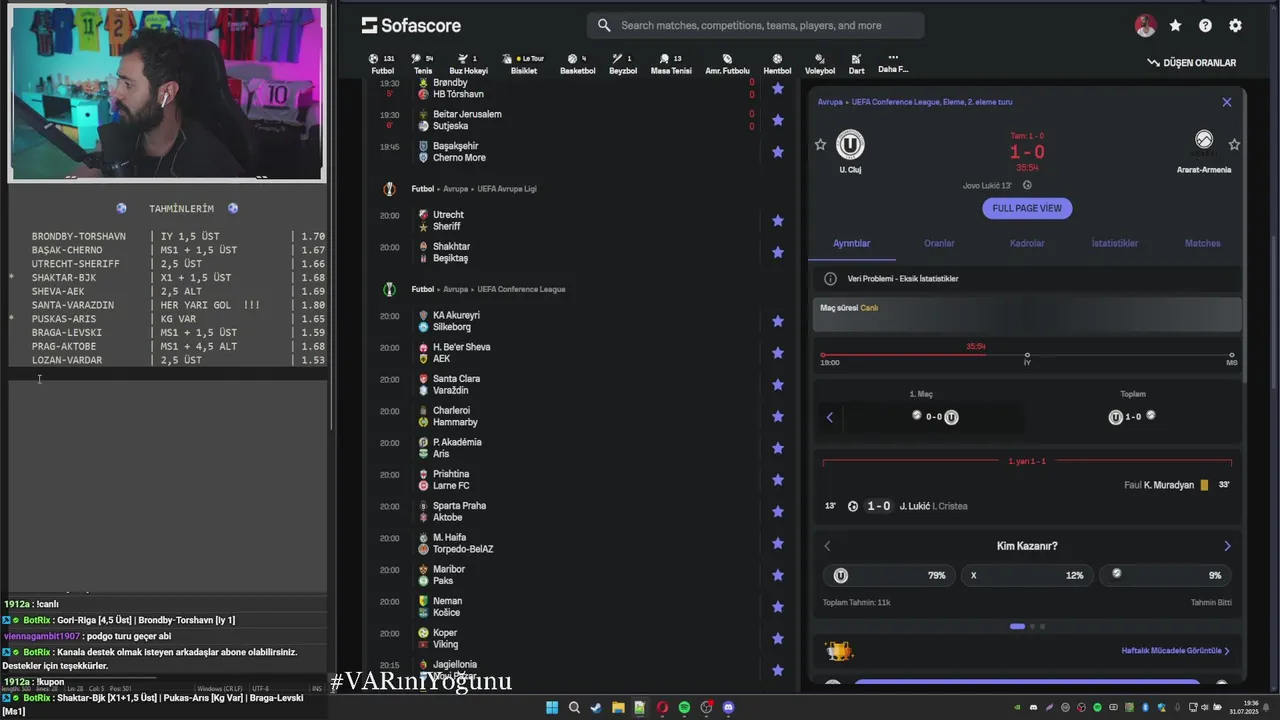The width and height of the screenshot is (1280, 720).
Task: Vote draw X at 12%
Action: [1027, 575]
